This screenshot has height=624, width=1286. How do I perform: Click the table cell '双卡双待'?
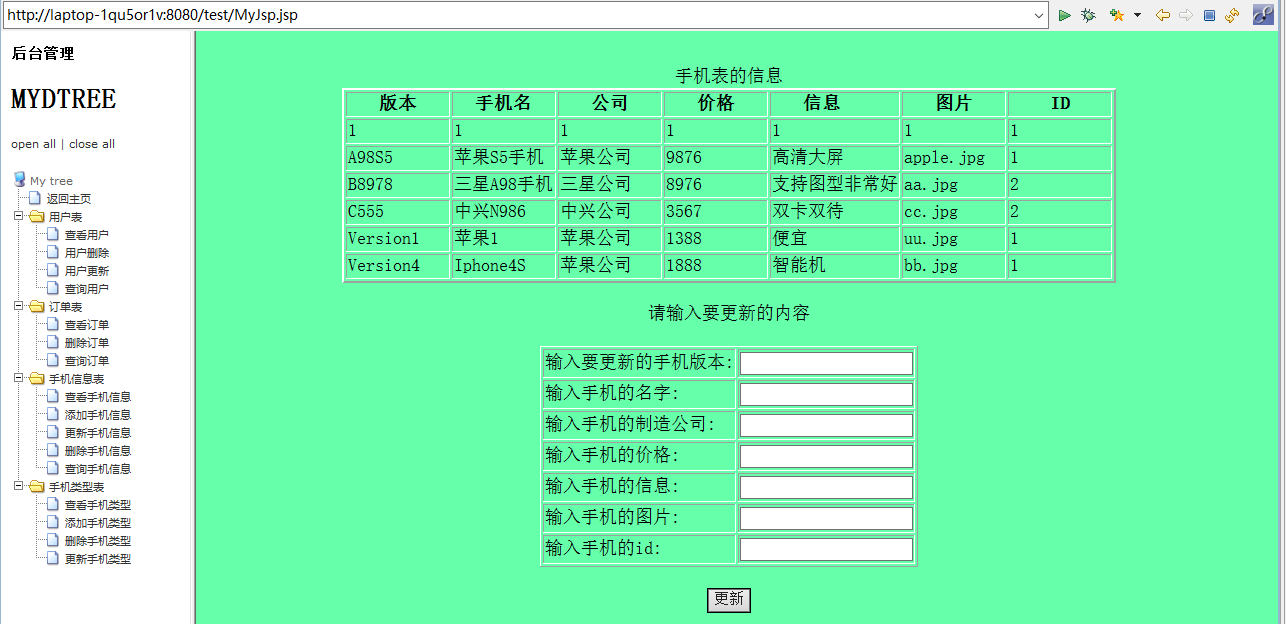pyautogui.click(x=834, y=212)
